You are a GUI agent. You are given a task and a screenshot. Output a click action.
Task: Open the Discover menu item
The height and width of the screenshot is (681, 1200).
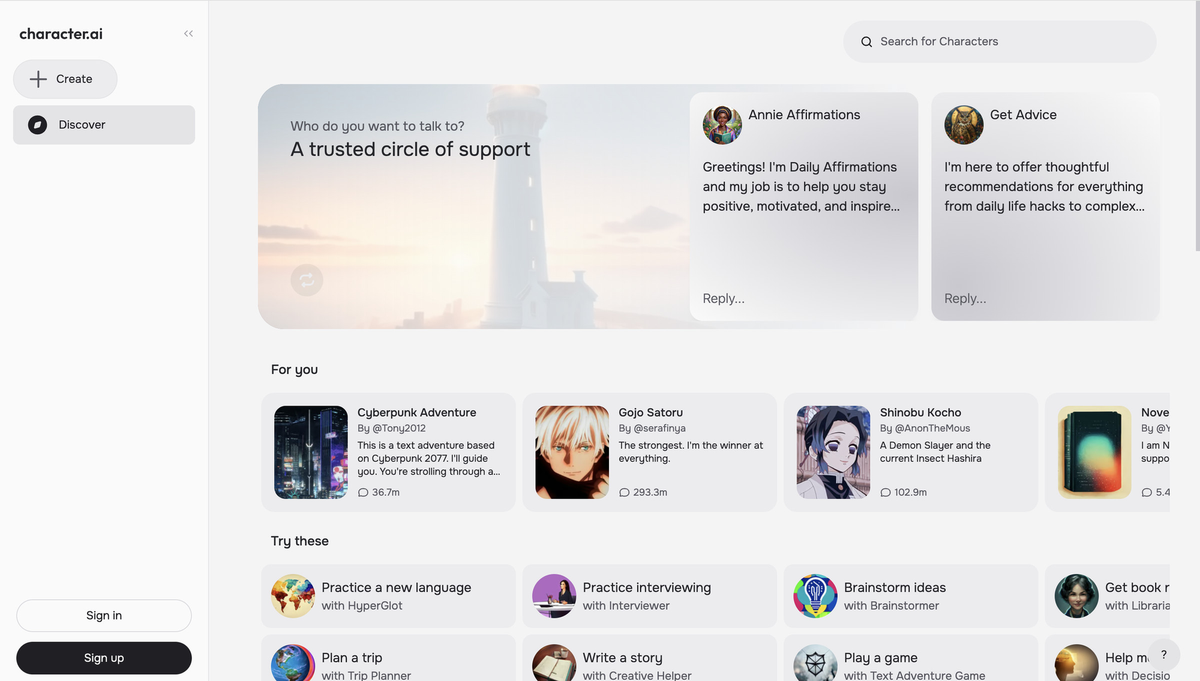(x=104, y=125)
